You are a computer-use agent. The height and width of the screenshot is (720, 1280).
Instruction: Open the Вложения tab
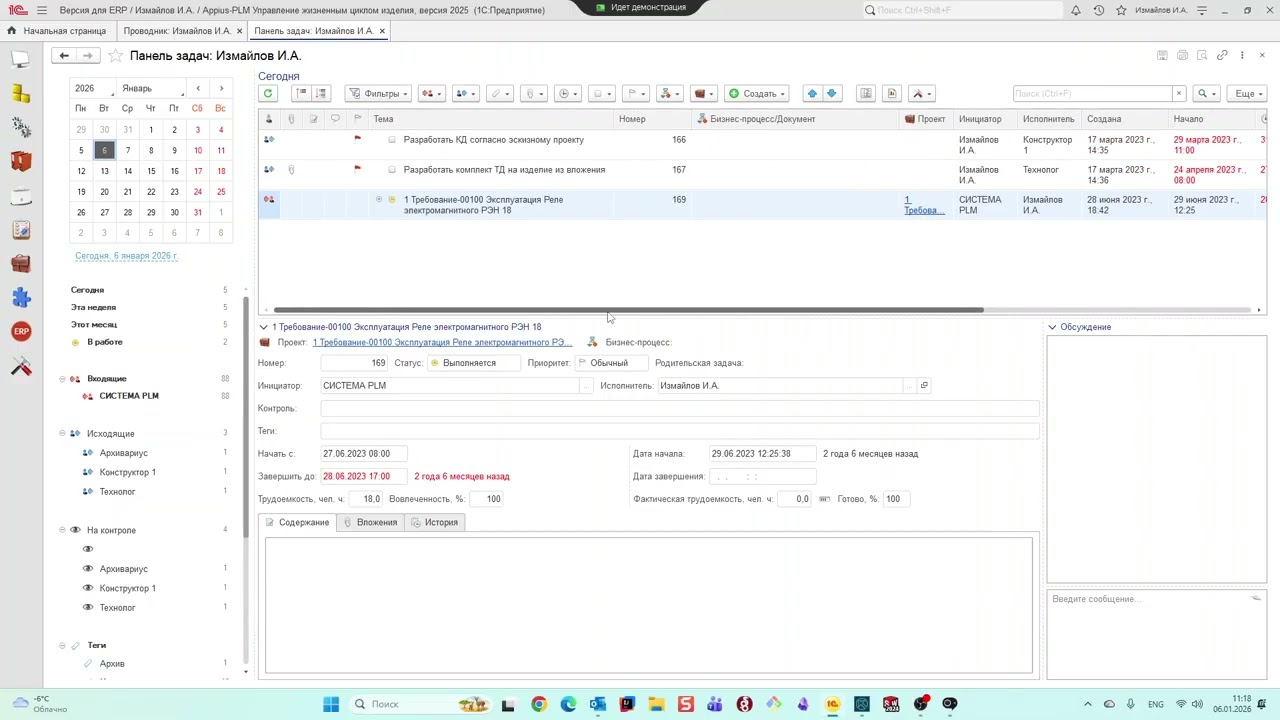370,522
